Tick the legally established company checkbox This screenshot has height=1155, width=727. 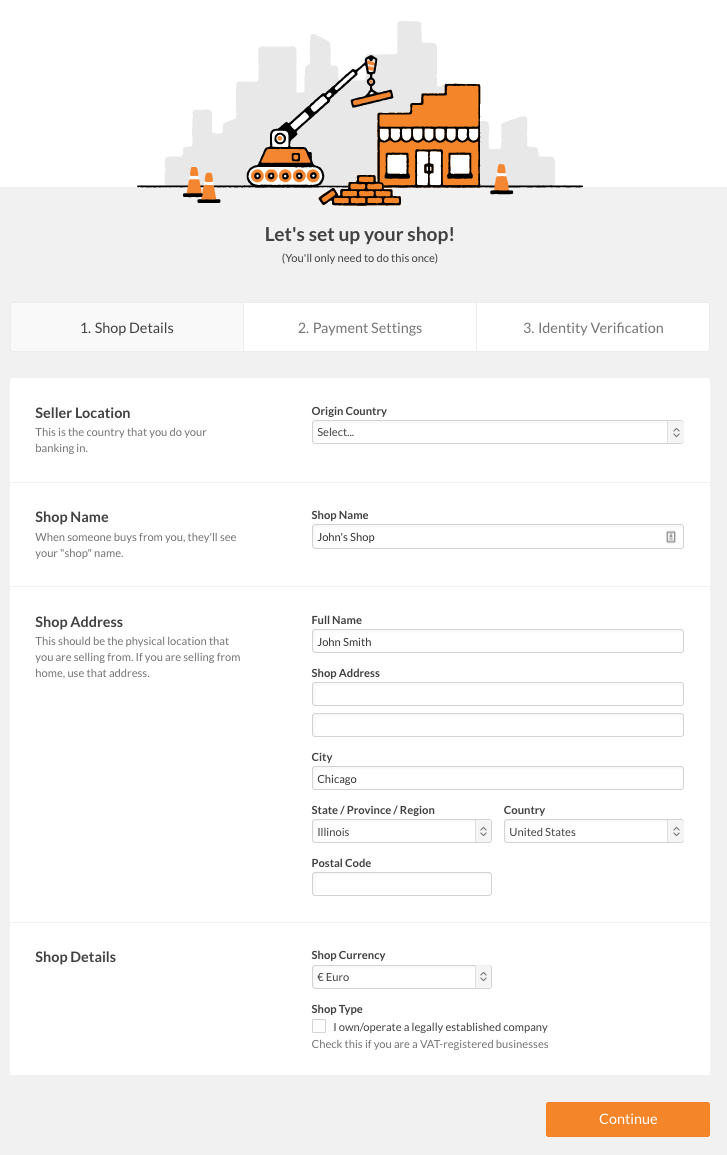pos(319,1026)
